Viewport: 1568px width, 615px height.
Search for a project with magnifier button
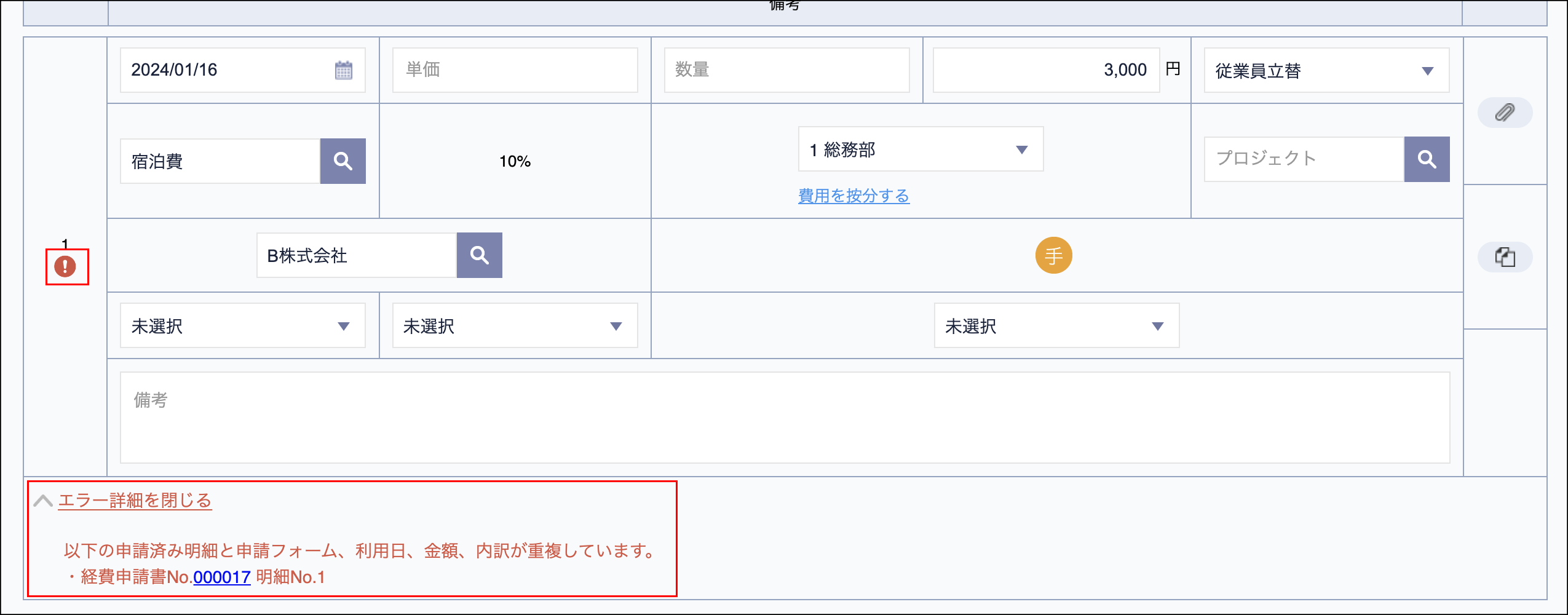[1427, 159]
